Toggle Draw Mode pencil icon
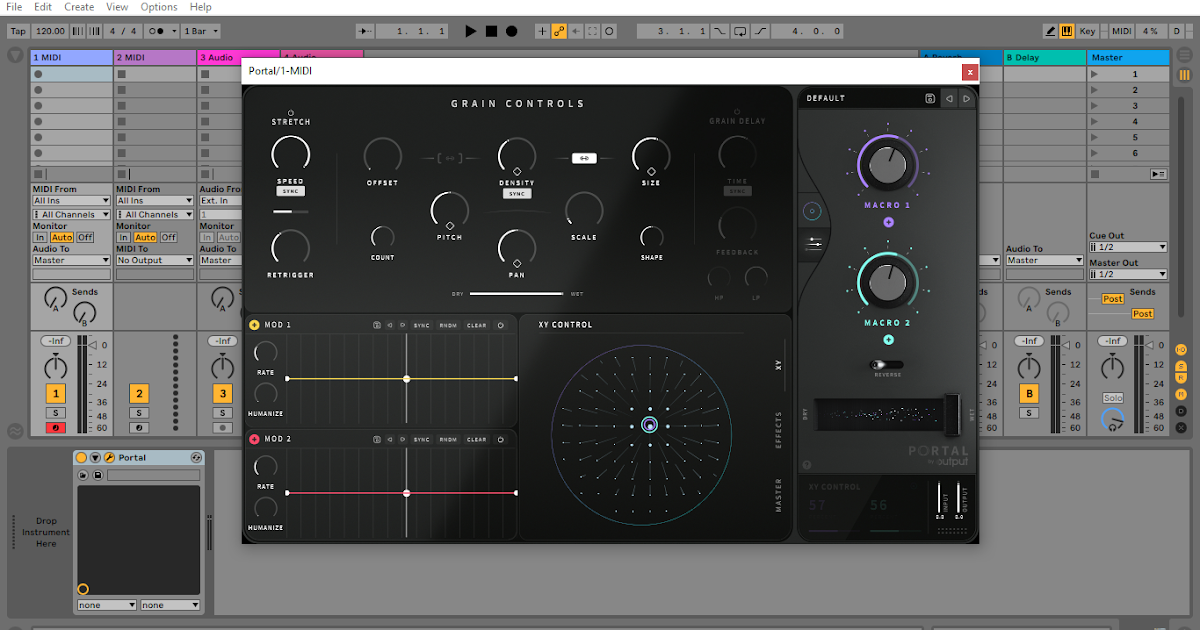Screen dimensions: 1200x630 pos(1051,31)
